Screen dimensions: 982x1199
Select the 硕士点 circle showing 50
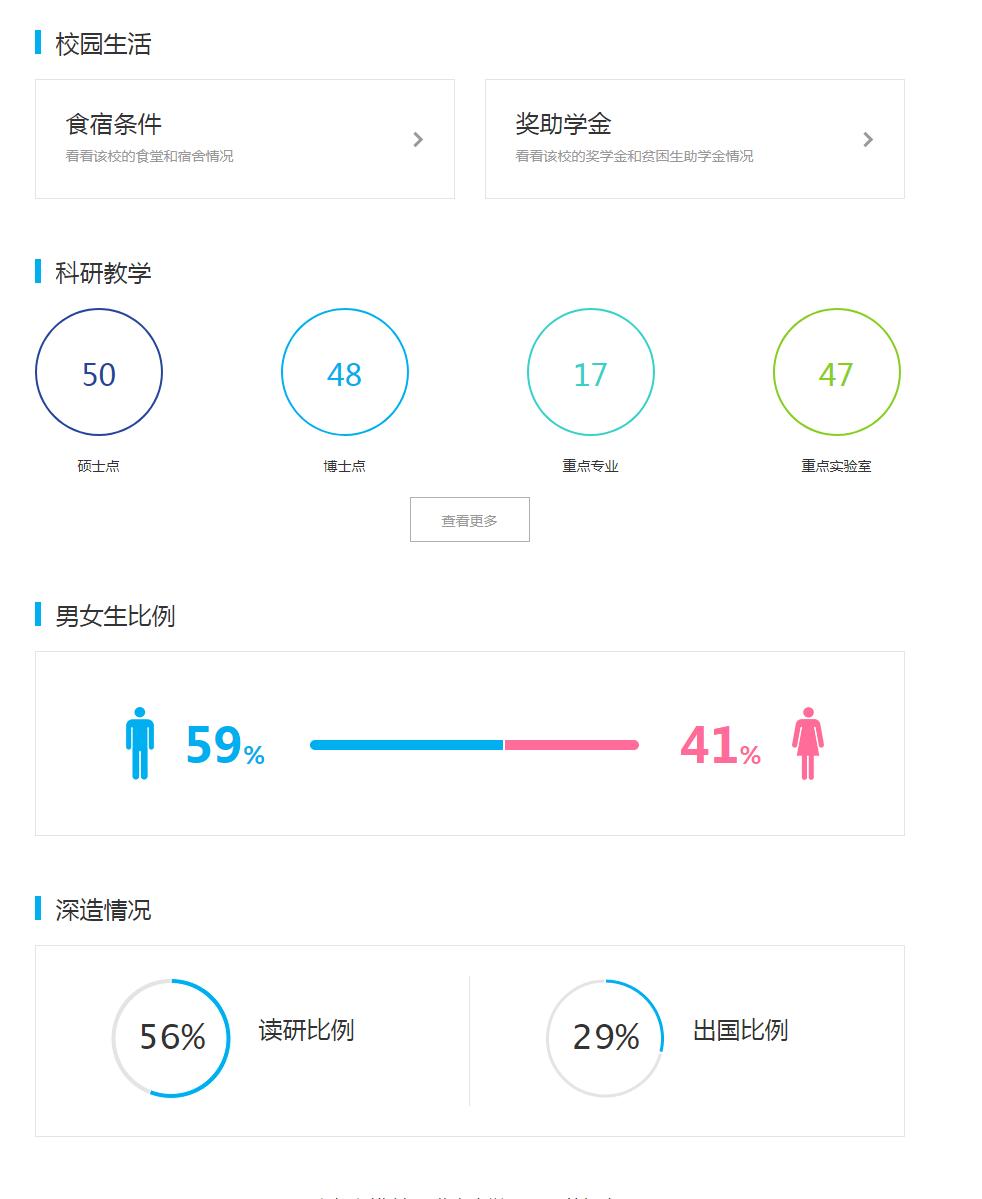(x=98, y=371)
